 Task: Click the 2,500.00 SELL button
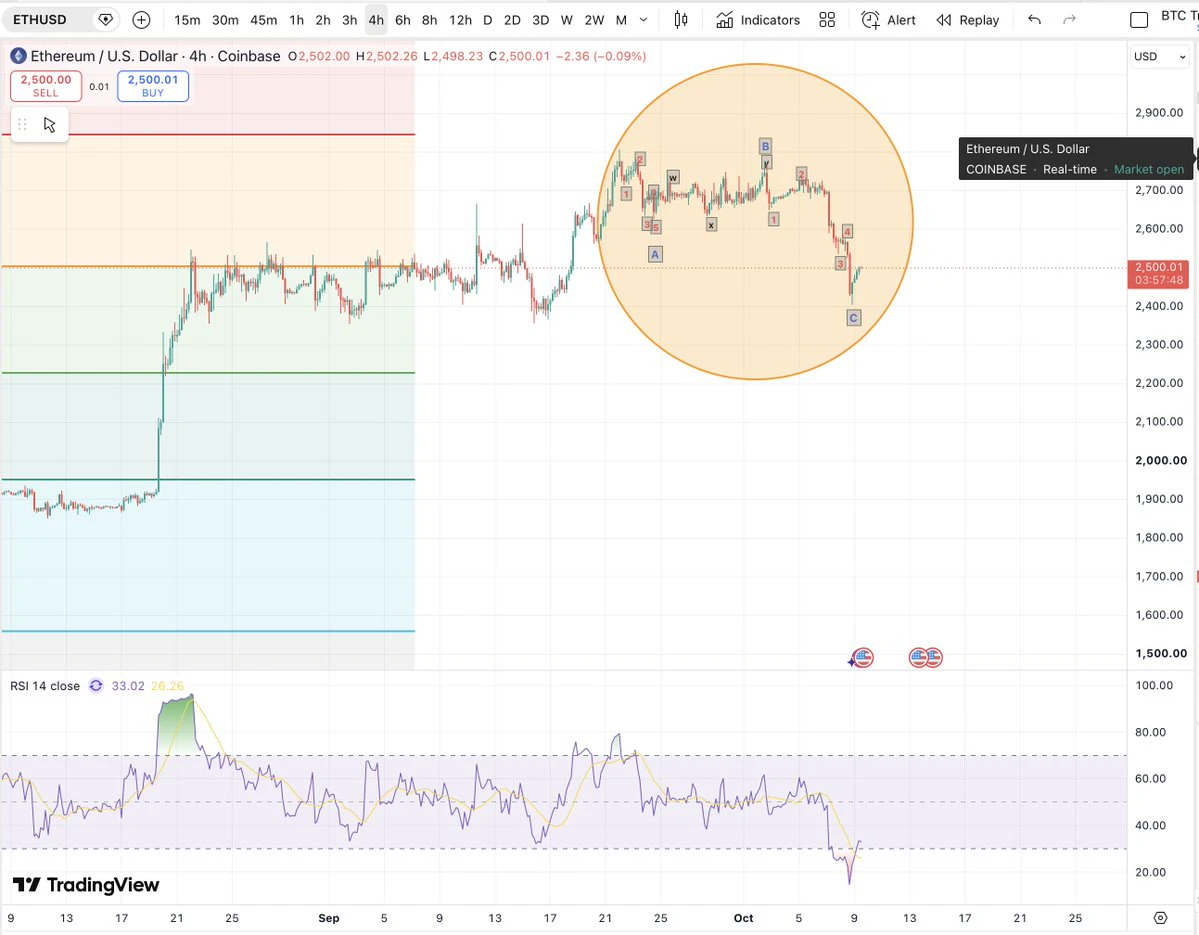(x=46, y=86)
